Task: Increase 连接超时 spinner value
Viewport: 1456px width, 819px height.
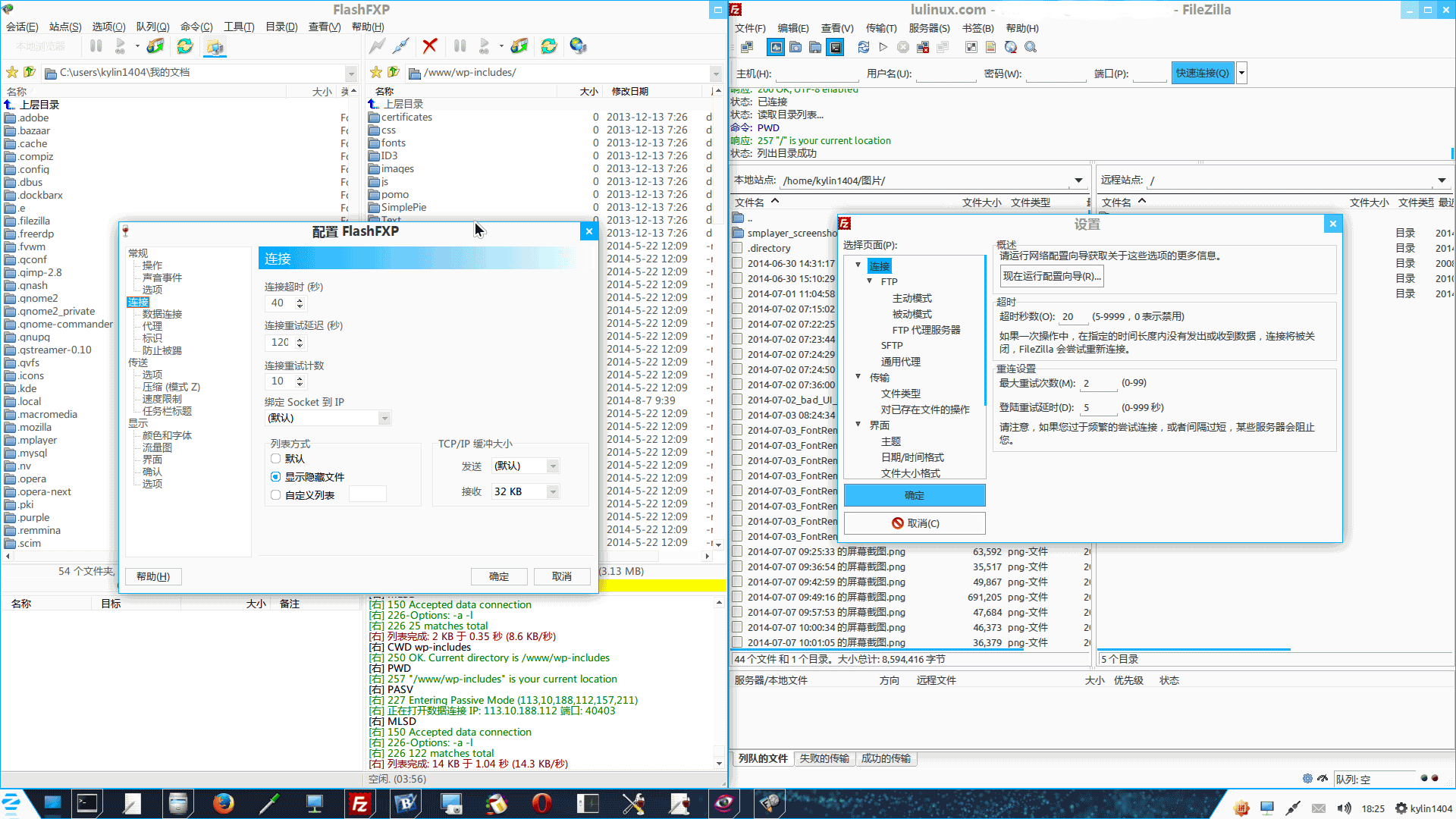Action: click(300, 300)
